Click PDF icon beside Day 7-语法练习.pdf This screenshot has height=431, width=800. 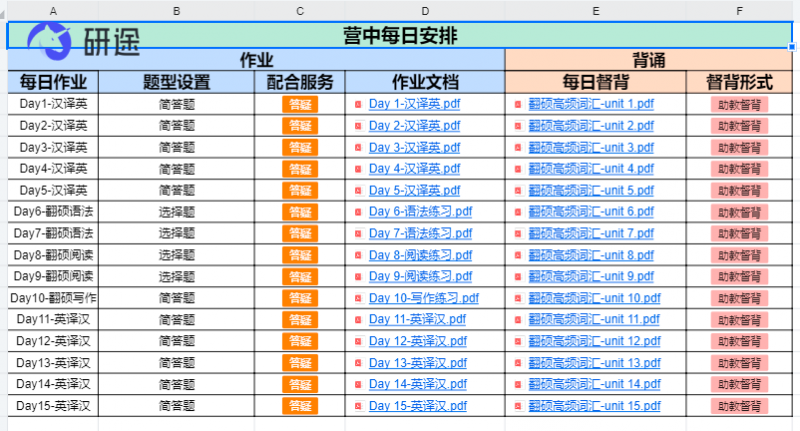click(358, 234)
